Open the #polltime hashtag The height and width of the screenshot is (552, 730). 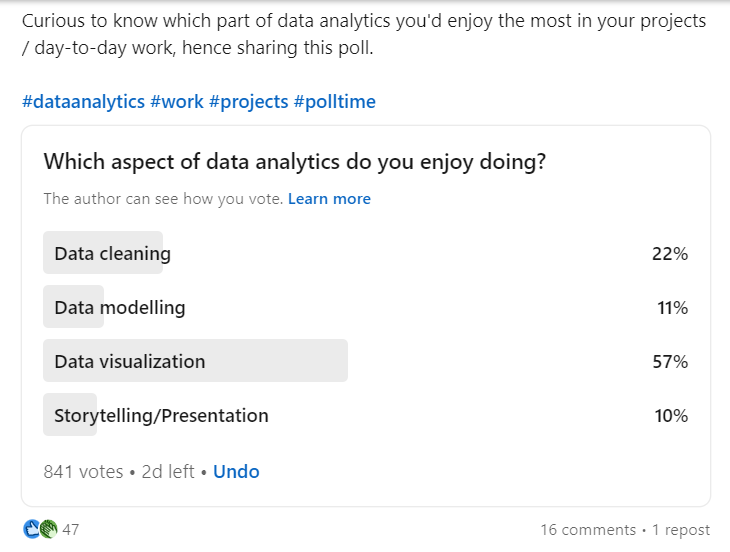[x=334, y=102]
